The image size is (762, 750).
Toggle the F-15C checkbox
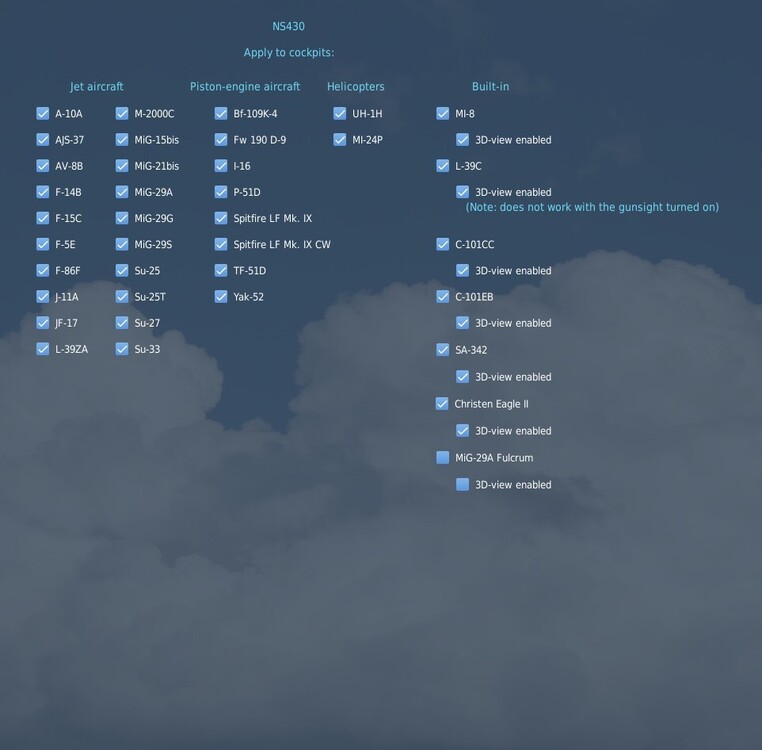click(x=43, y=218)
